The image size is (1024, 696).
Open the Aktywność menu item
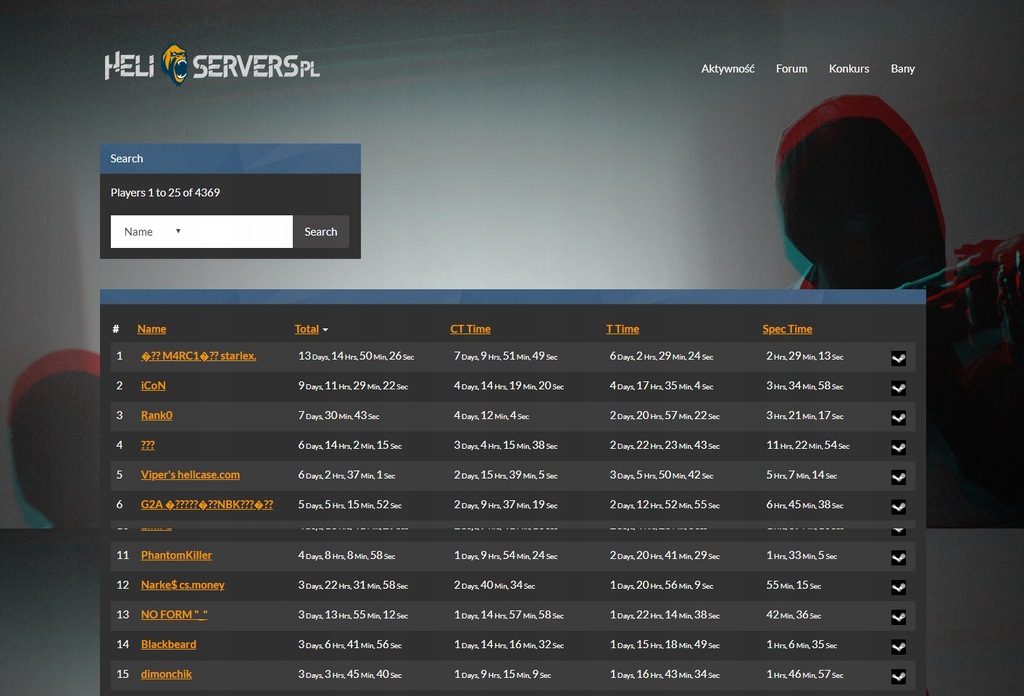(x=727, y=69)
